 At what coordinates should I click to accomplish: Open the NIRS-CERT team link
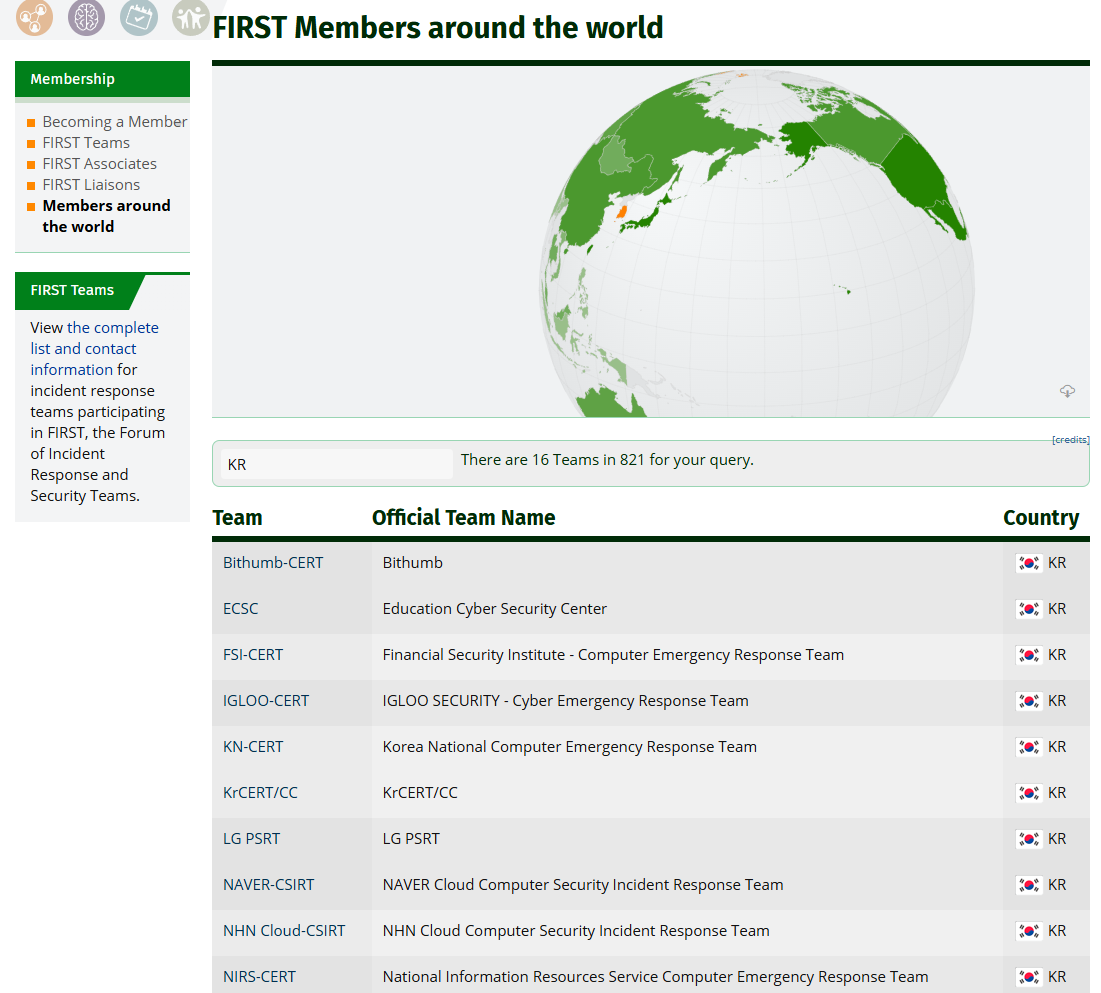(260, 977)
